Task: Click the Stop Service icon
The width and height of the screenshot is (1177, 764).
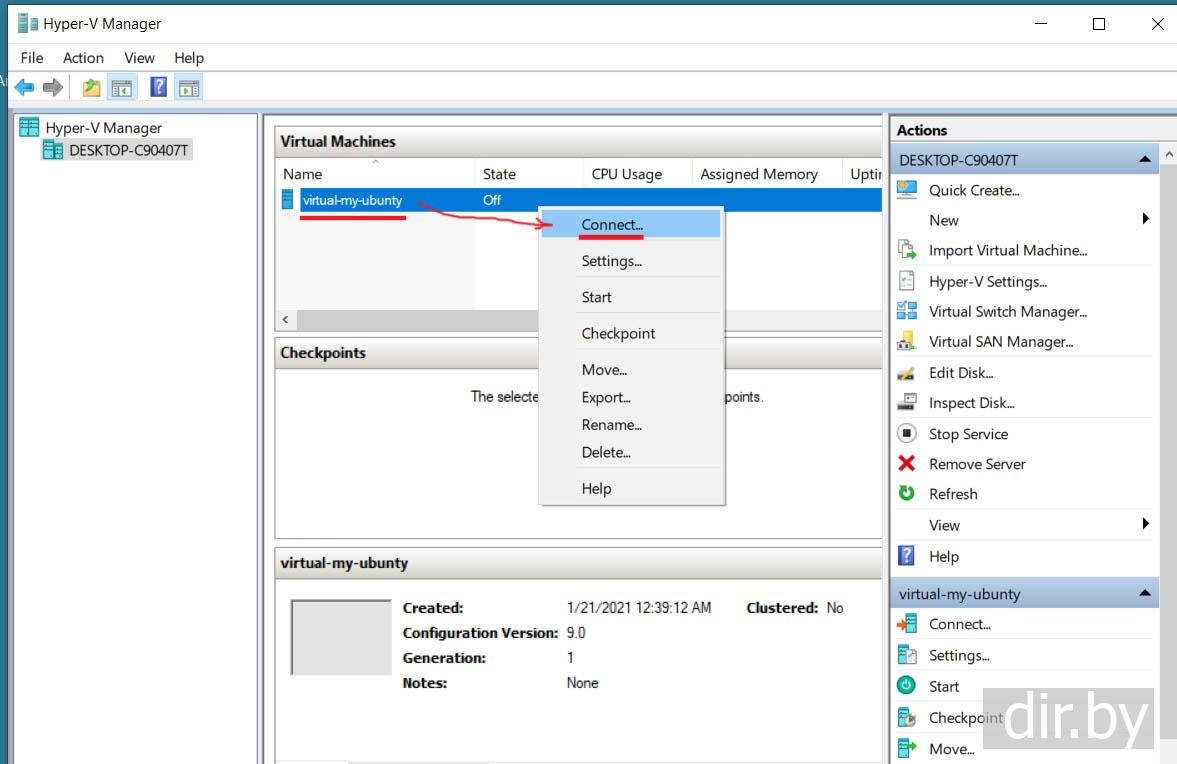Action: (907, 434)
